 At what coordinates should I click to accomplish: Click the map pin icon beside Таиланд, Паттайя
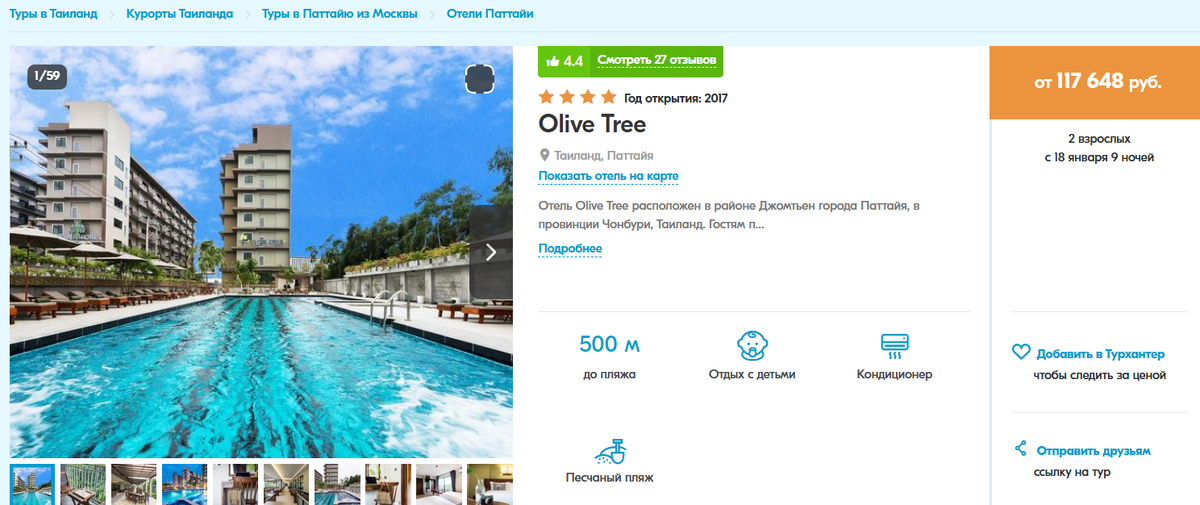pos(545,155)
